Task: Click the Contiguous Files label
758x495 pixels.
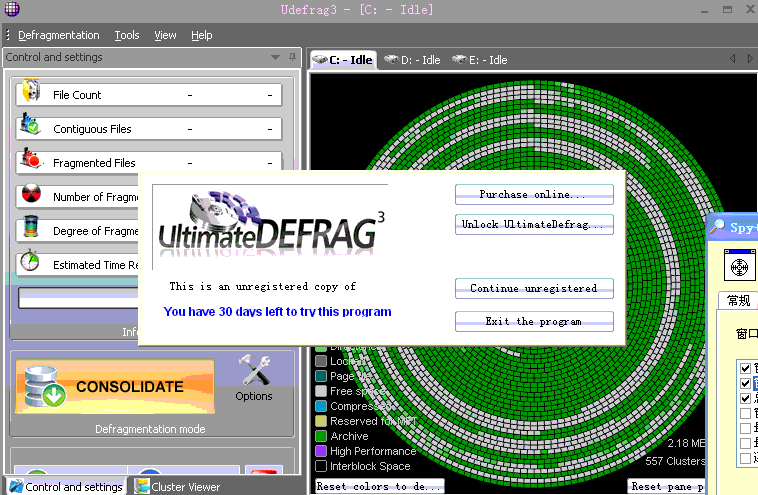Action: (92, 129)
